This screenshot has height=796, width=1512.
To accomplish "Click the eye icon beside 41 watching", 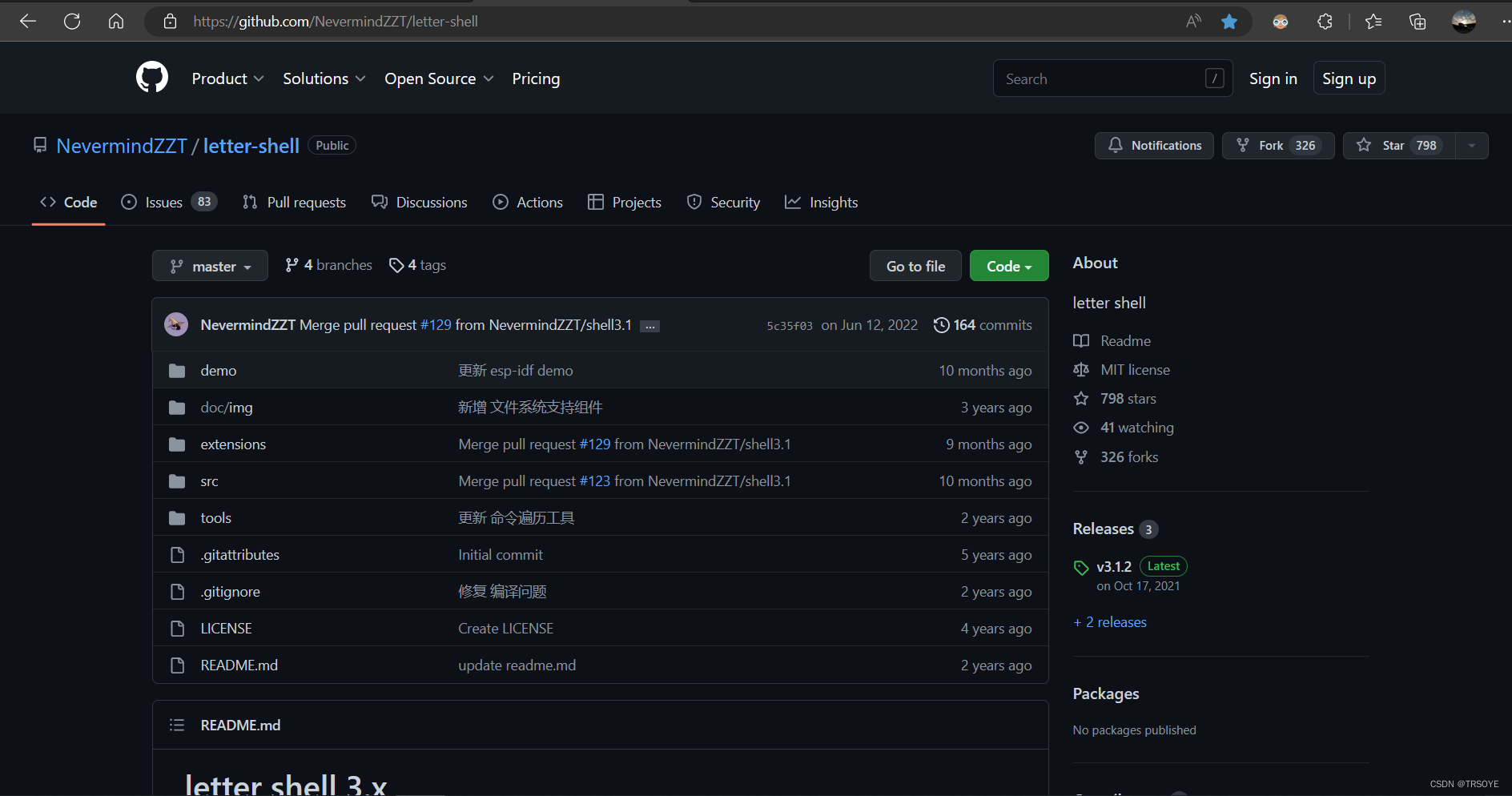I will click(x=1081, y=428).
